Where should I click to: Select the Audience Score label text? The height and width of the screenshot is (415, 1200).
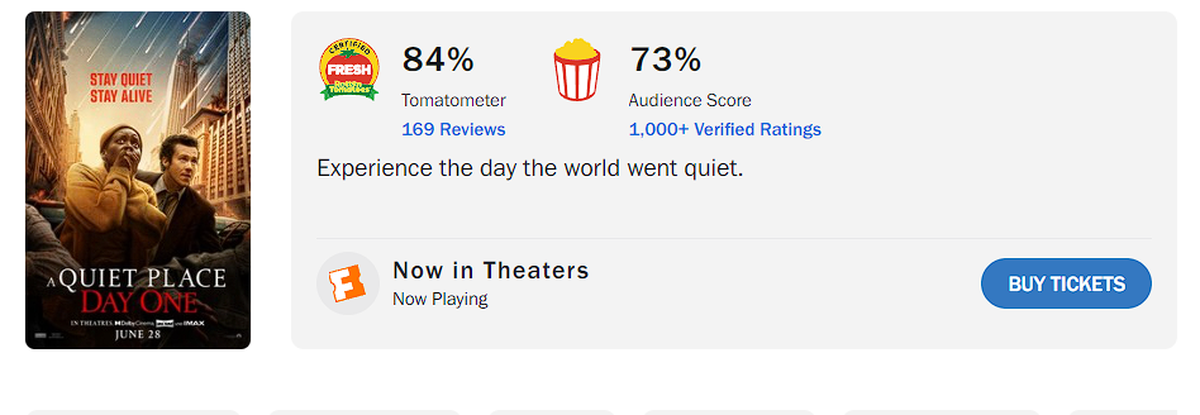pyautogui.click(x=689, y=100)
